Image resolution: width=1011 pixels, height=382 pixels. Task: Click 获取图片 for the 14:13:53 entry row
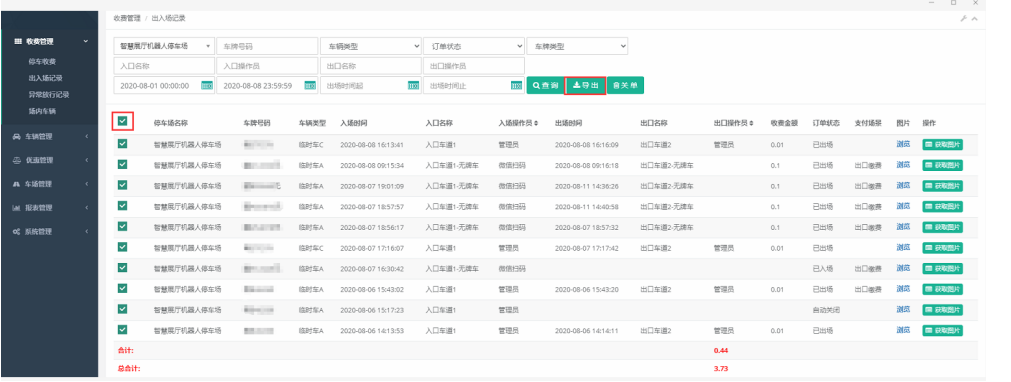(x=942, y=330)
